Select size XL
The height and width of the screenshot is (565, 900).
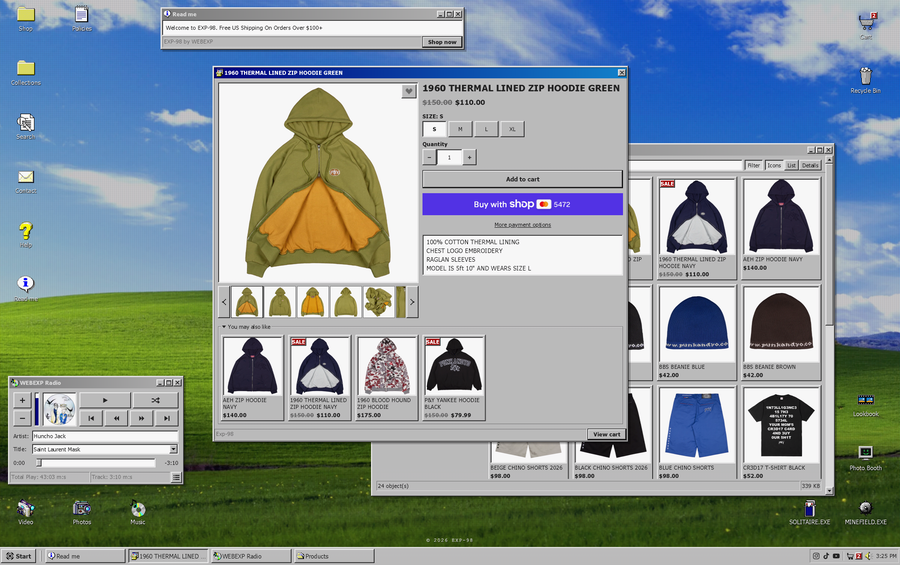pos(512,129)
